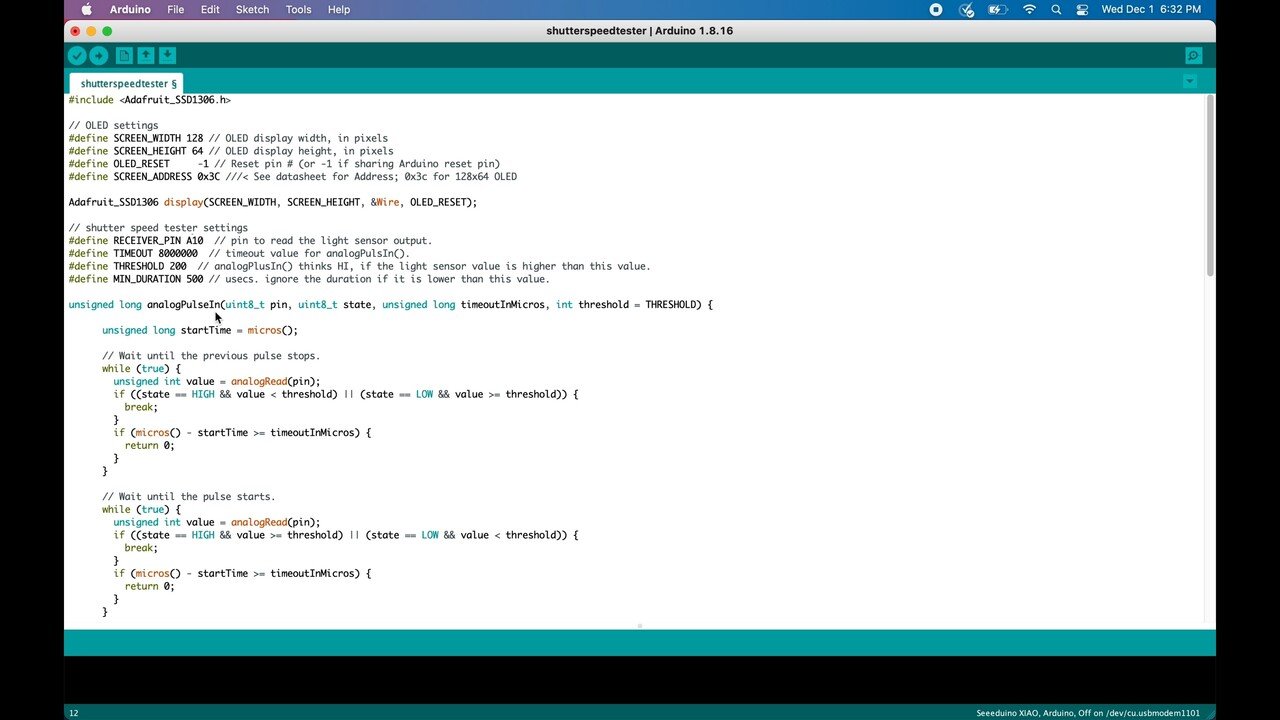
Task: Click the TIMEOUT 8000000 define line
Action: 239,253
